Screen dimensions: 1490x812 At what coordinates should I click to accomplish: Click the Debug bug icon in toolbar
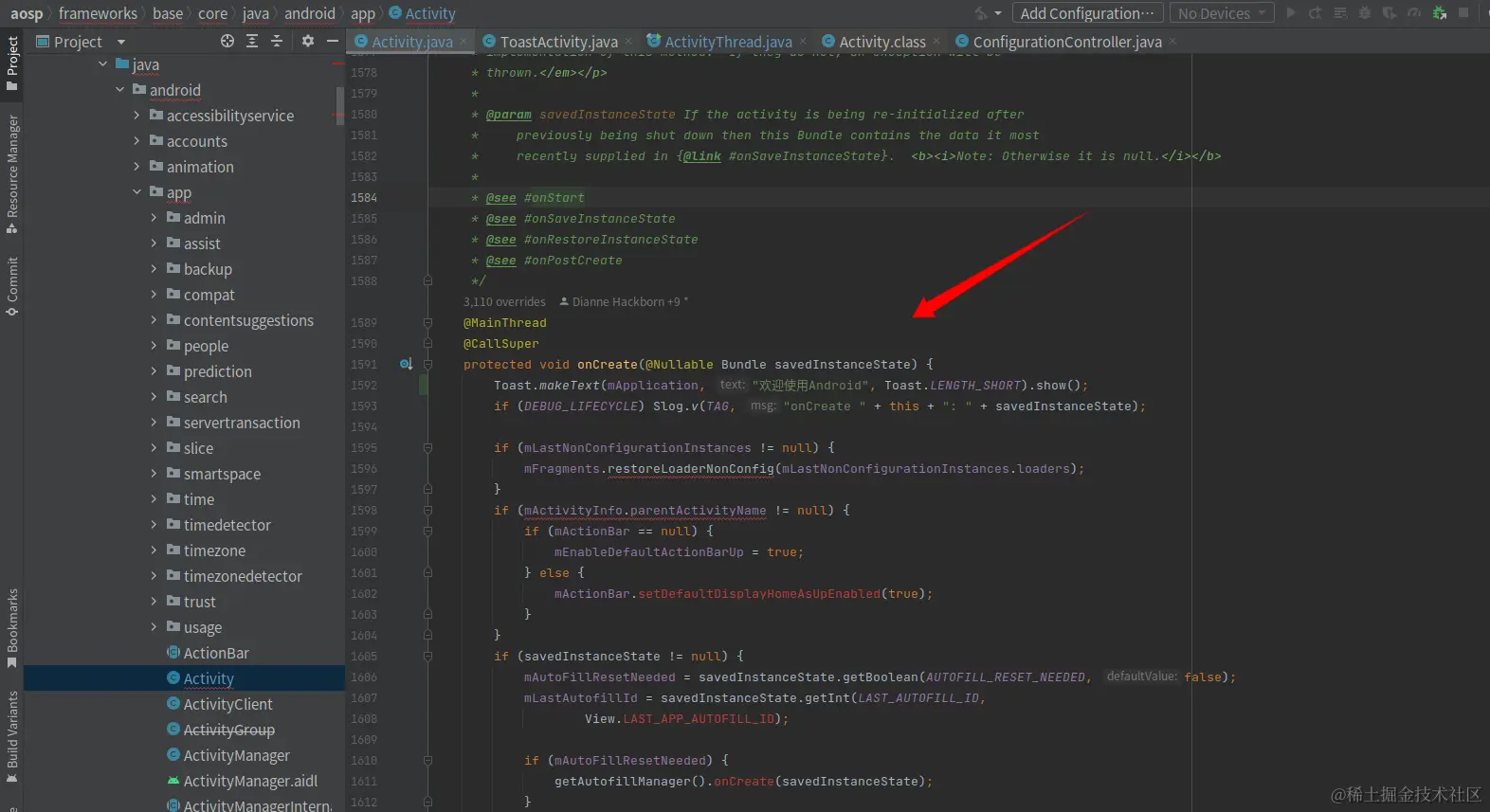1365,13
